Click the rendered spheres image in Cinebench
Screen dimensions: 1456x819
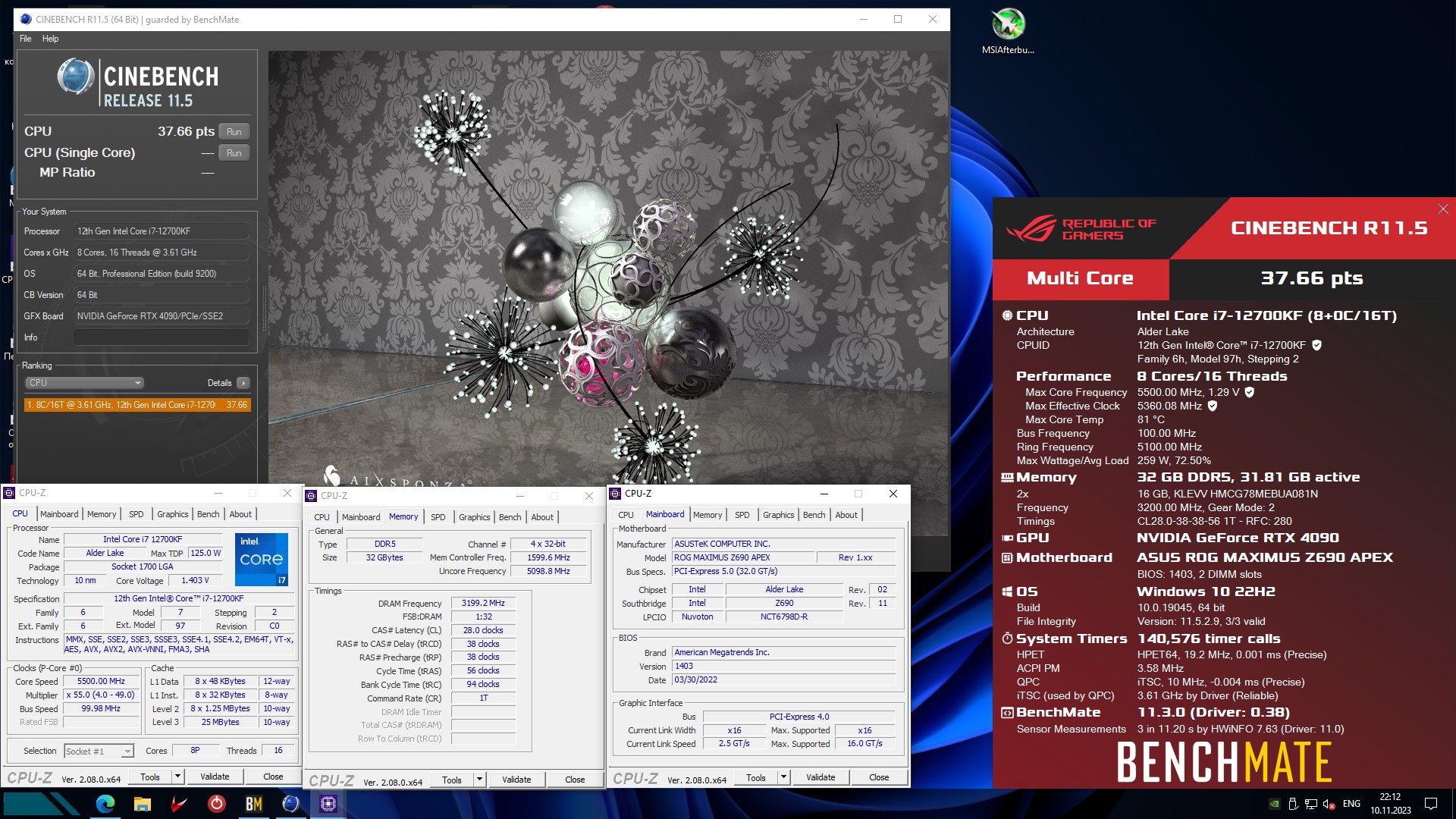[x=608, y=269]
